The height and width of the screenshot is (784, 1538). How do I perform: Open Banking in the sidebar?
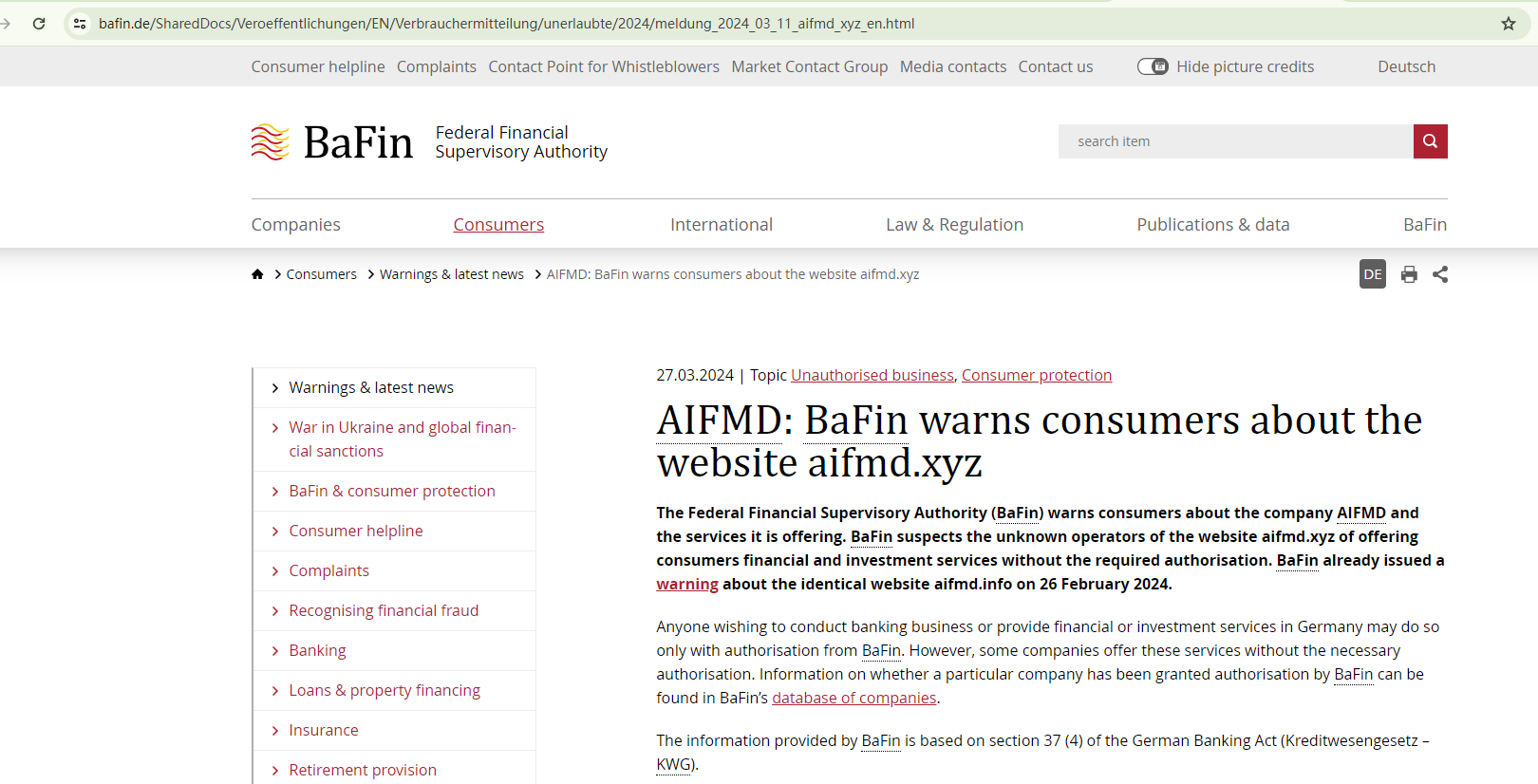(318, 650)
